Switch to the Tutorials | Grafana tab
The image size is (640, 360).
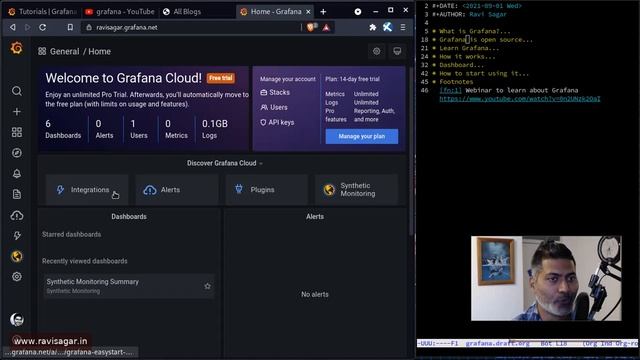[x=43, y=11]
